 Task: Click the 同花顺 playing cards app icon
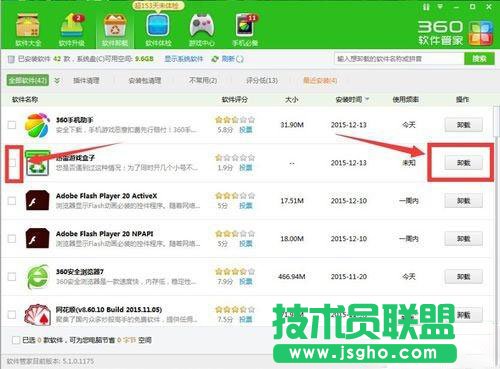click(x=37, y=314)
